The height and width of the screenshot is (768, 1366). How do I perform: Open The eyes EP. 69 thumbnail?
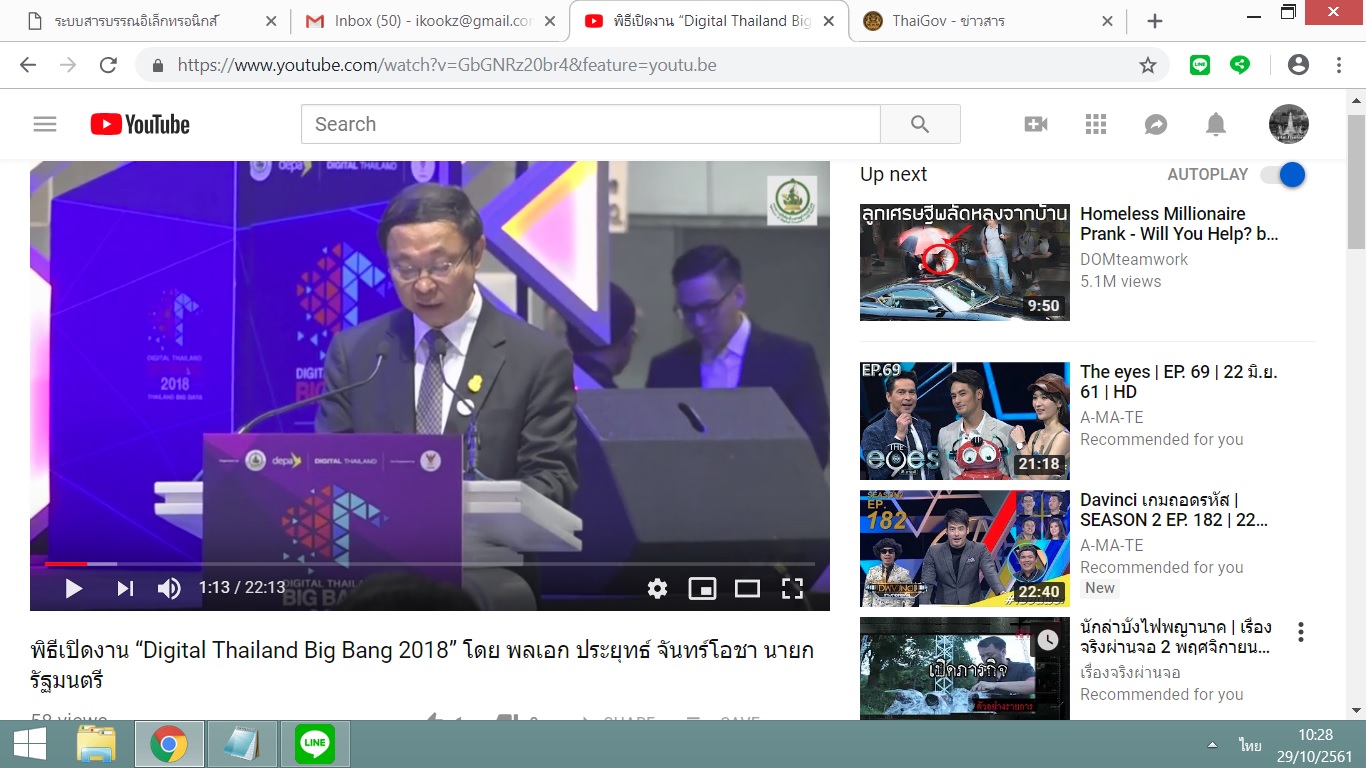[x=965, y=421]
